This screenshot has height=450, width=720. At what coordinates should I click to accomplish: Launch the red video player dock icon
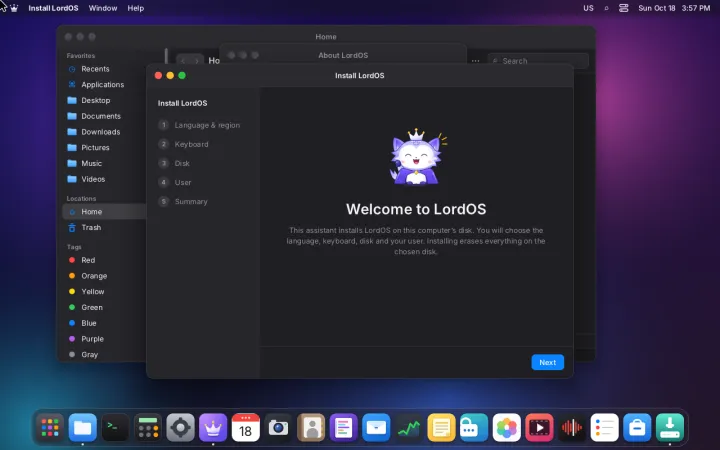[x=539, y=428]
